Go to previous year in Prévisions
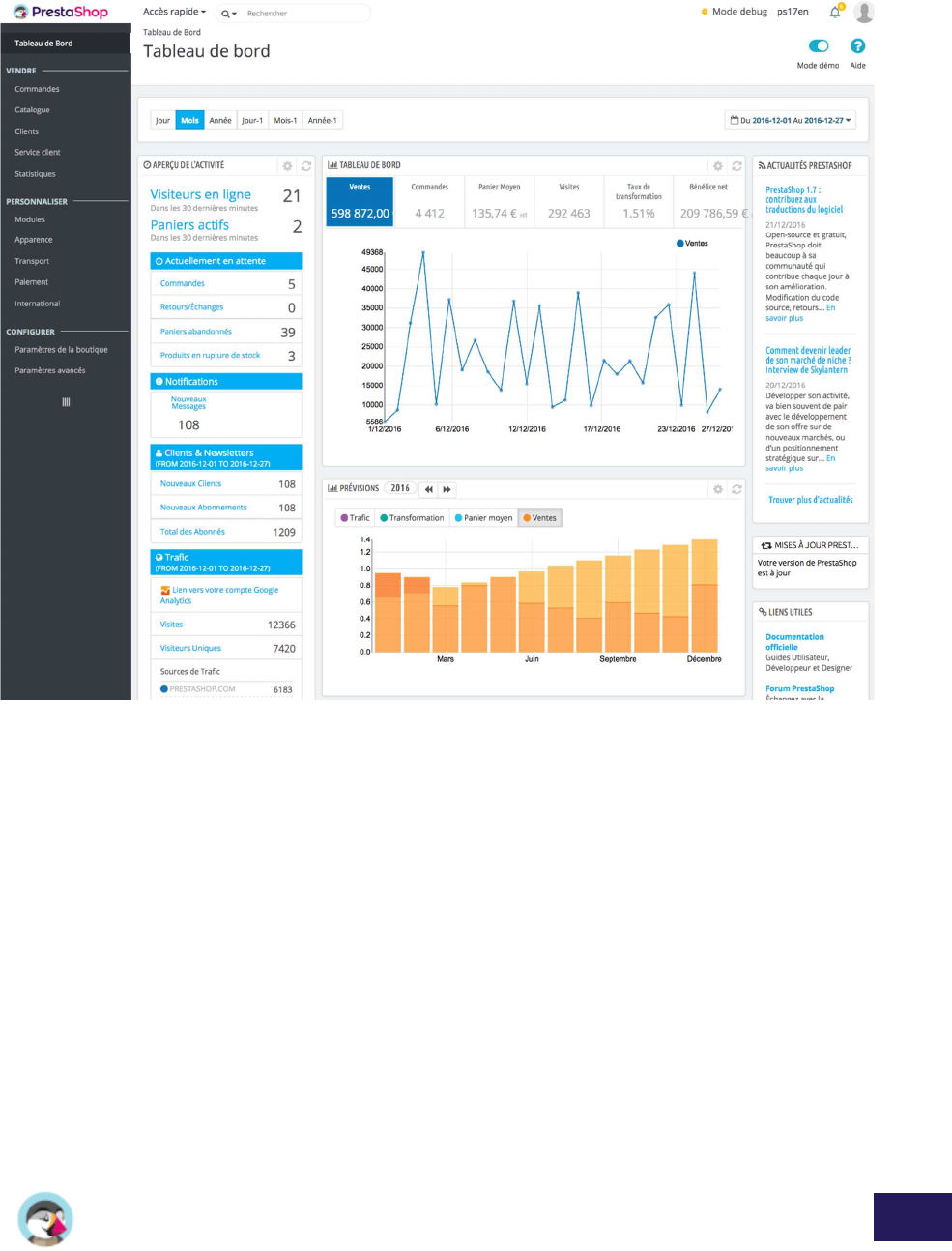Viewport: 952px width, 1251px height. [428, 489]
